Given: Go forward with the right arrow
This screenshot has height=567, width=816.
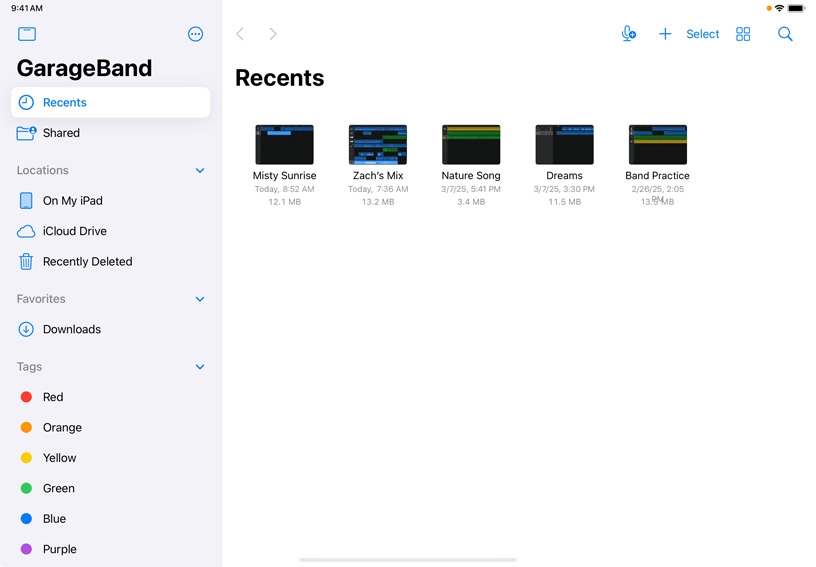Looking at the screenshot, I should 273,34.
